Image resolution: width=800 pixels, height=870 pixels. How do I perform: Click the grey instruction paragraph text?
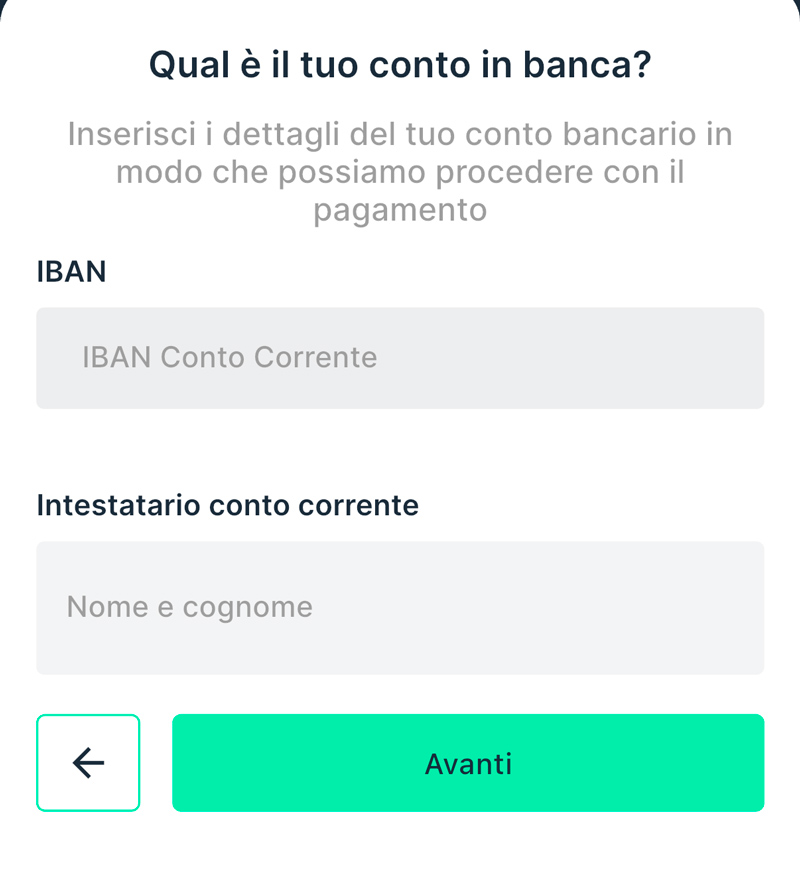point(400,171)
